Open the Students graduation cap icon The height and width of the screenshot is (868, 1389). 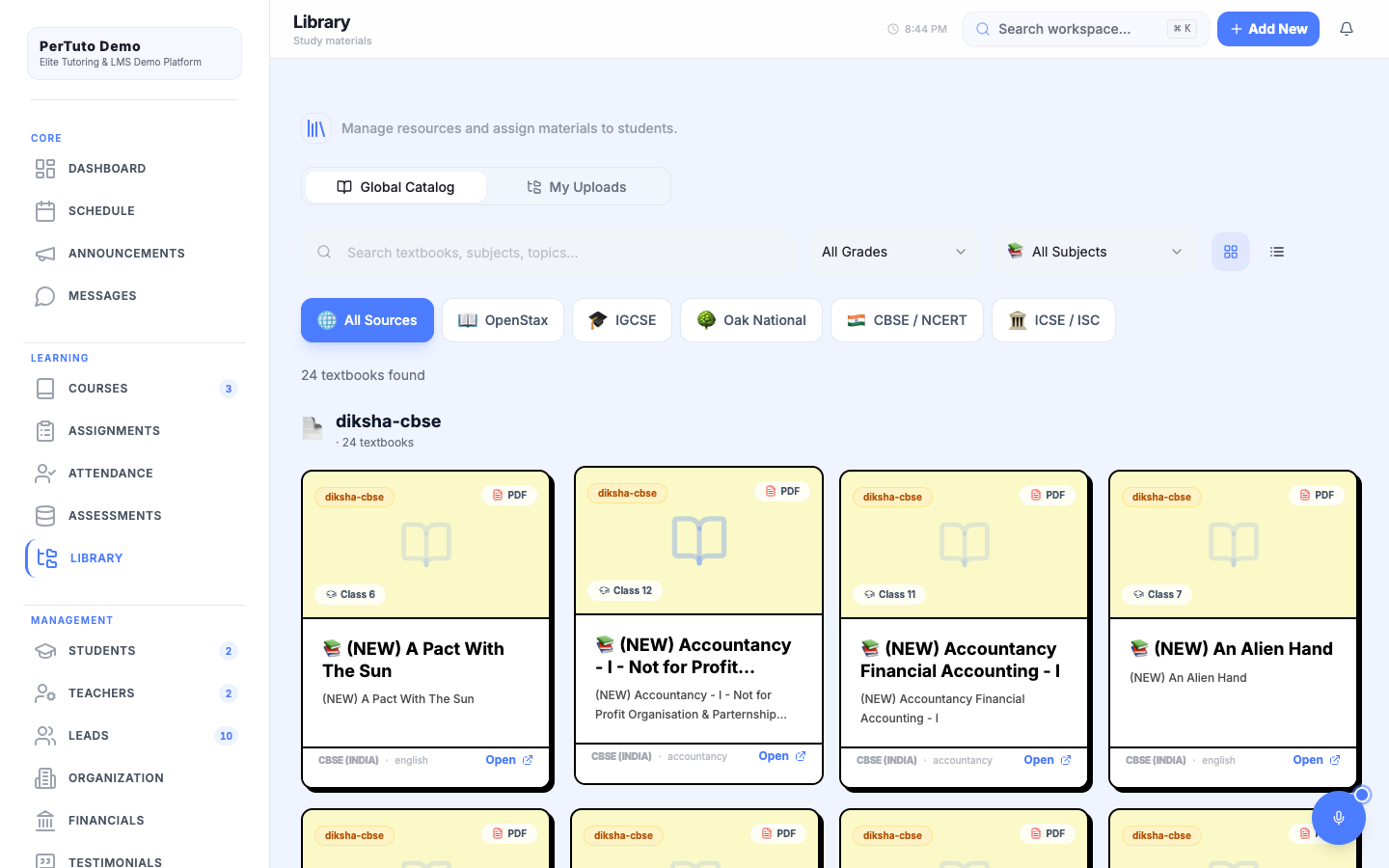45,651
